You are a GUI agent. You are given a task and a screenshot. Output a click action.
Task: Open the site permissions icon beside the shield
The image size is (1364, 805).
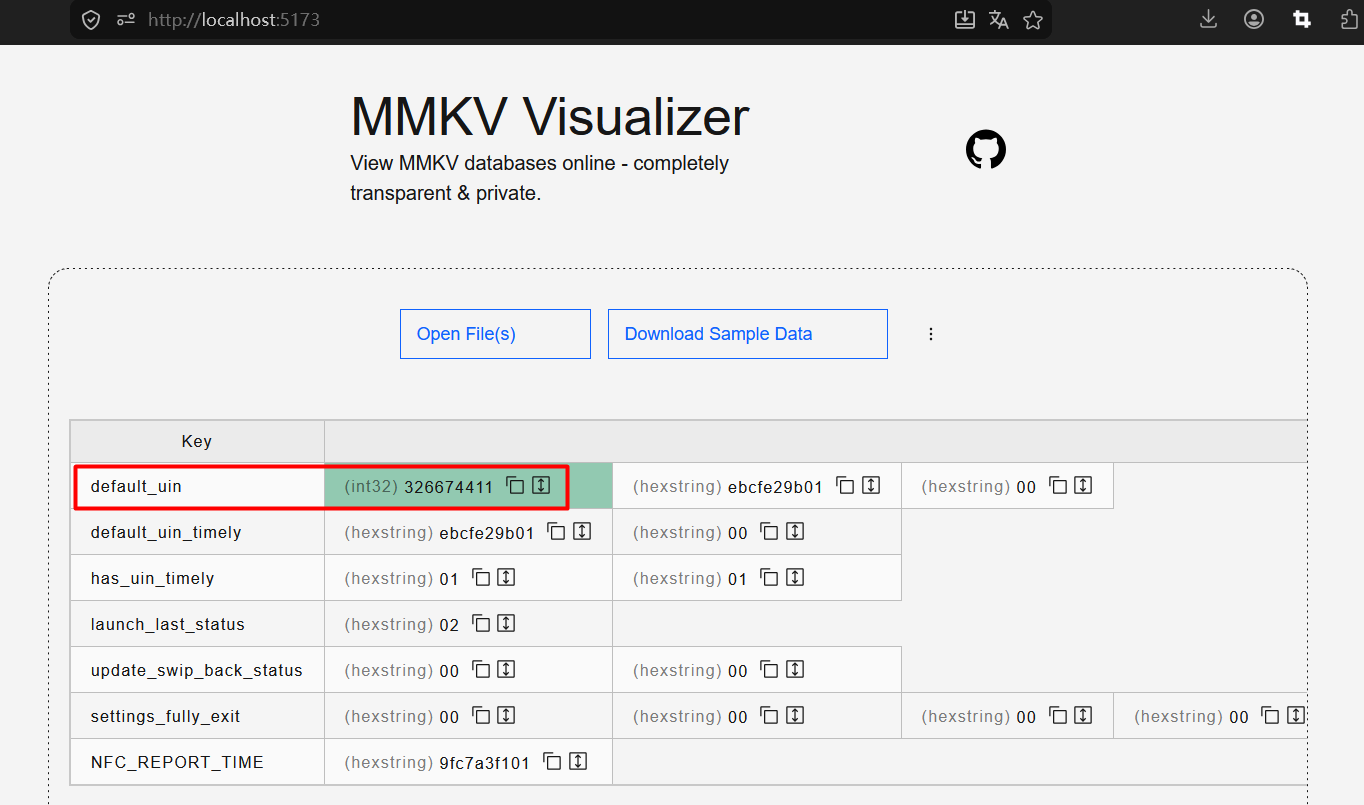pyautogui.click(x=125, y=19)
